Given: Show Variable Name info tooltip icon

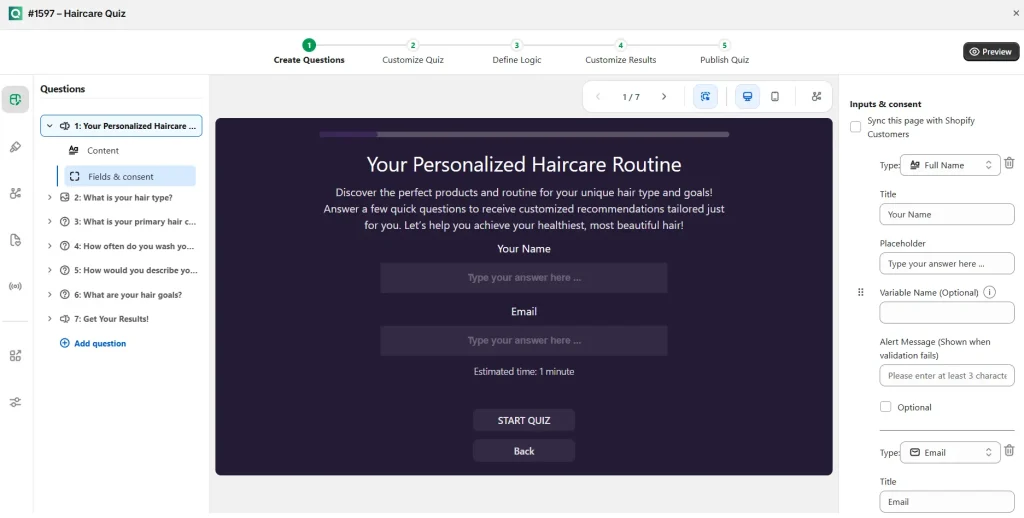Looking at the screenshot, I should (x=989, y=292).
